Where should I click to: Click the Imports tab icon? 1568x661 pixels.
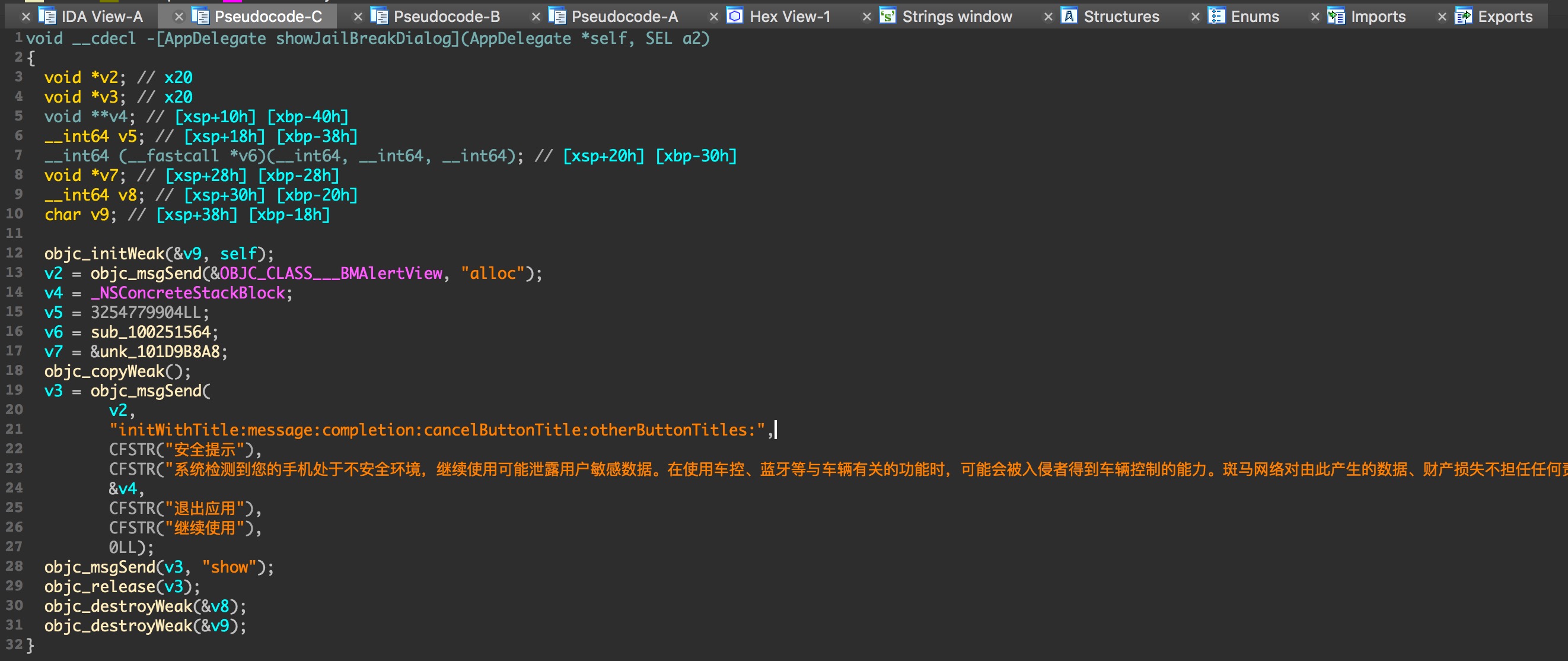pyautogui.click(x=1336, y=17)
